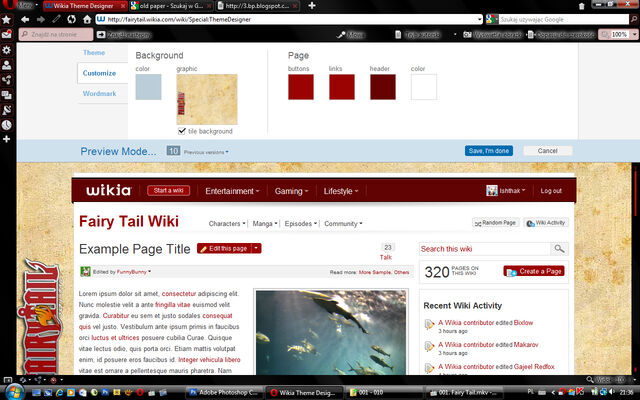This screenshot has width=640, height=400.
Task: Click the Start a wiki button
Action: (x=169, y=191)
